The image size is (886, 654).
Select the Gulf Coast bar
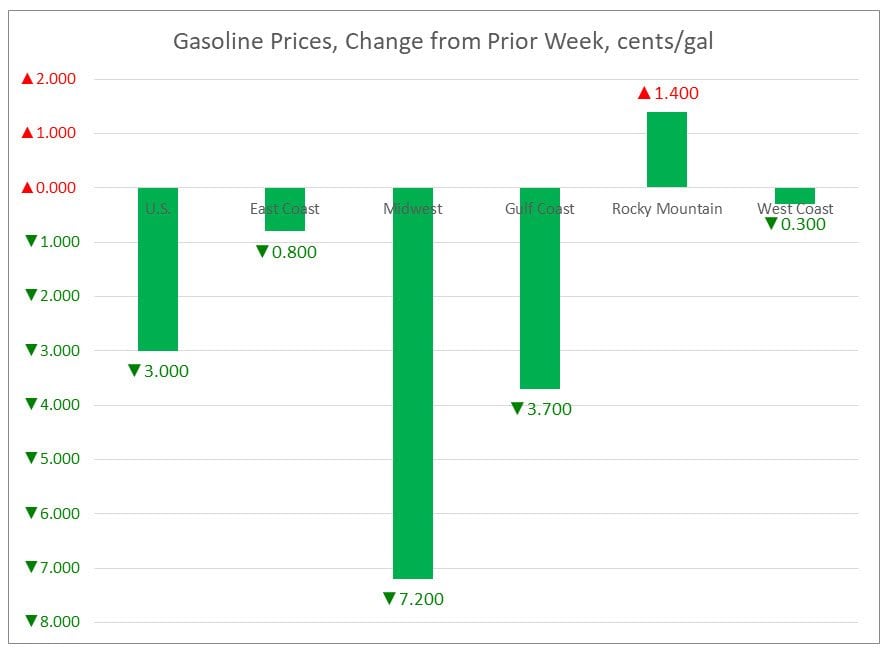click(x=540, y=300)
